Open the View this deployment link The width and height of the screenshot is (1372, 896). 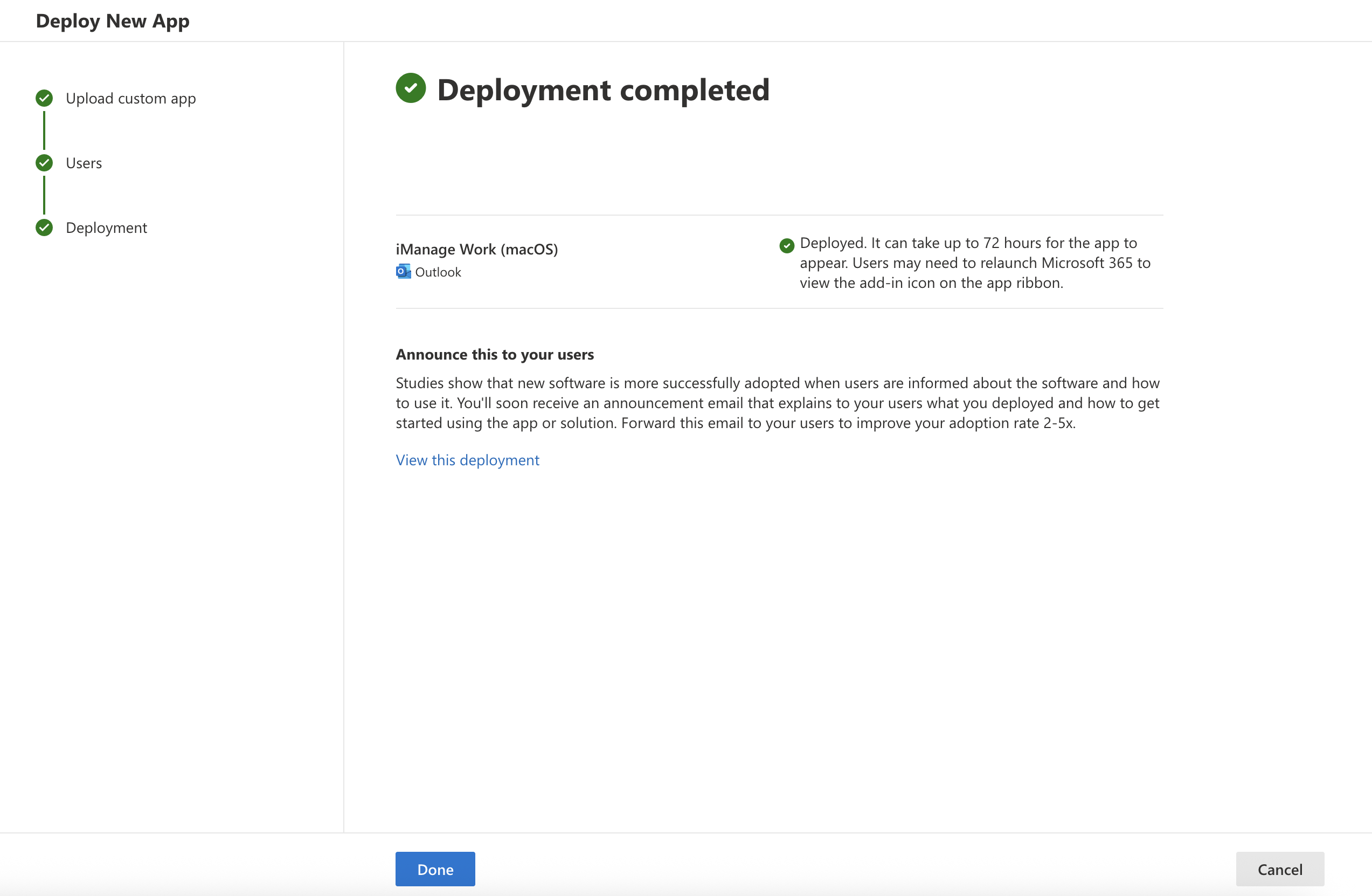coord(467,459)
